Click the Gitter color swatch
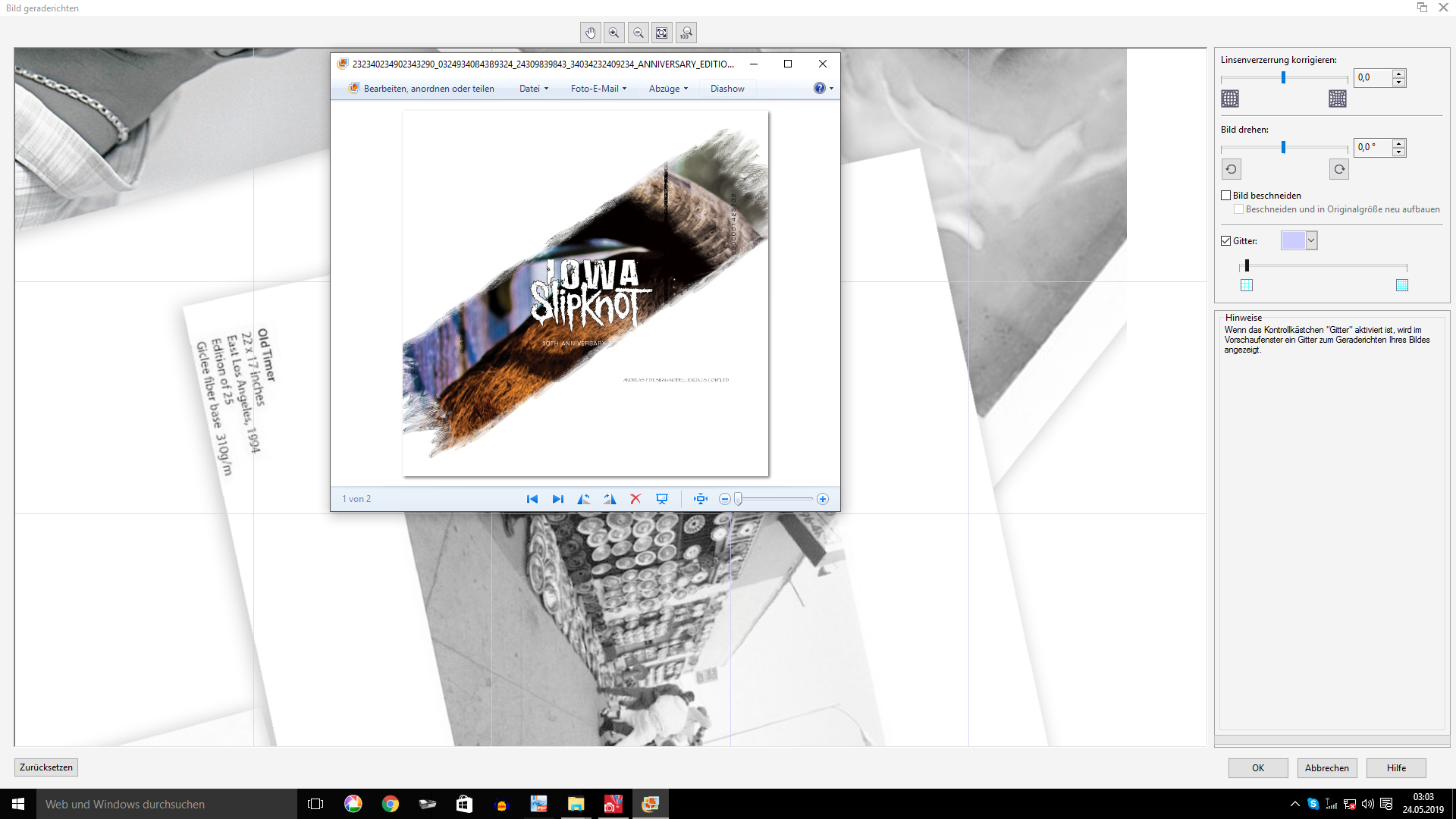This screenshot has height=819, width=1456. tap(1293, 240)
